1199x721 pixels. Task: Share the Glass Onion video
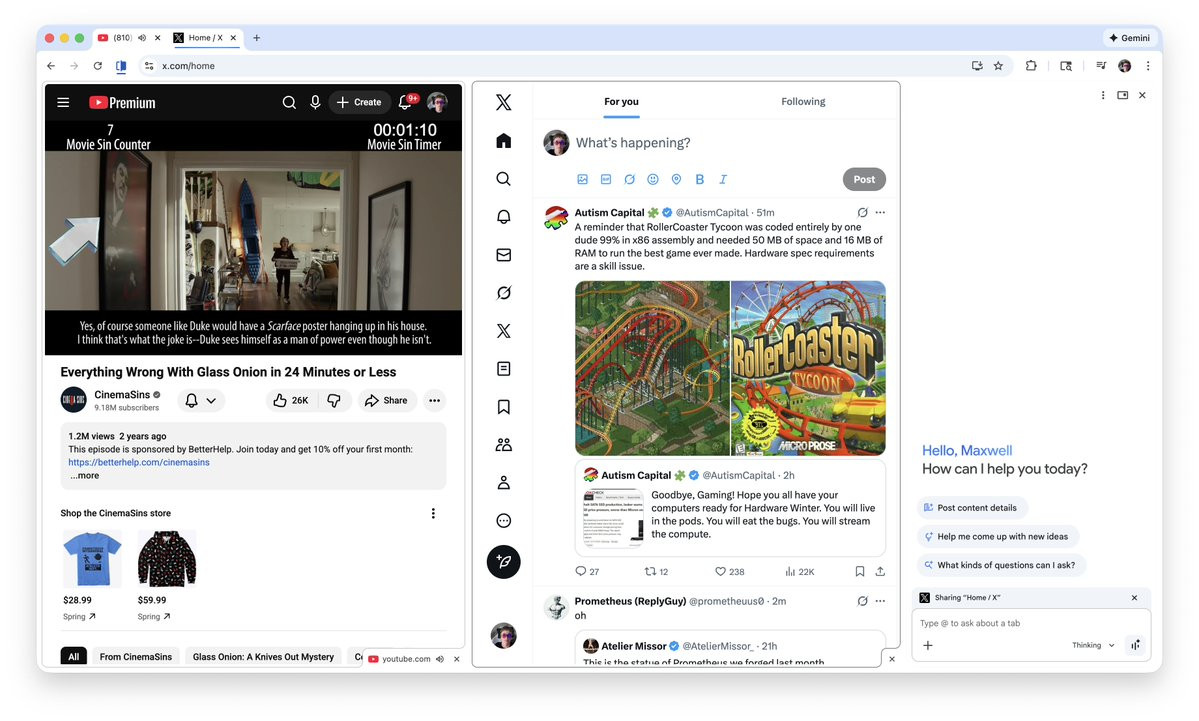click(386, 401)
